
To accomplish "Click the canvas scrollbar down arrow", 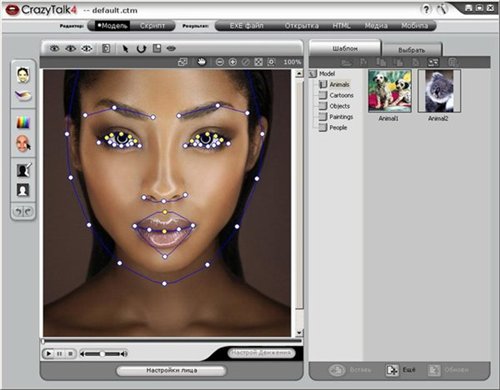I will [x=299, y=332].
